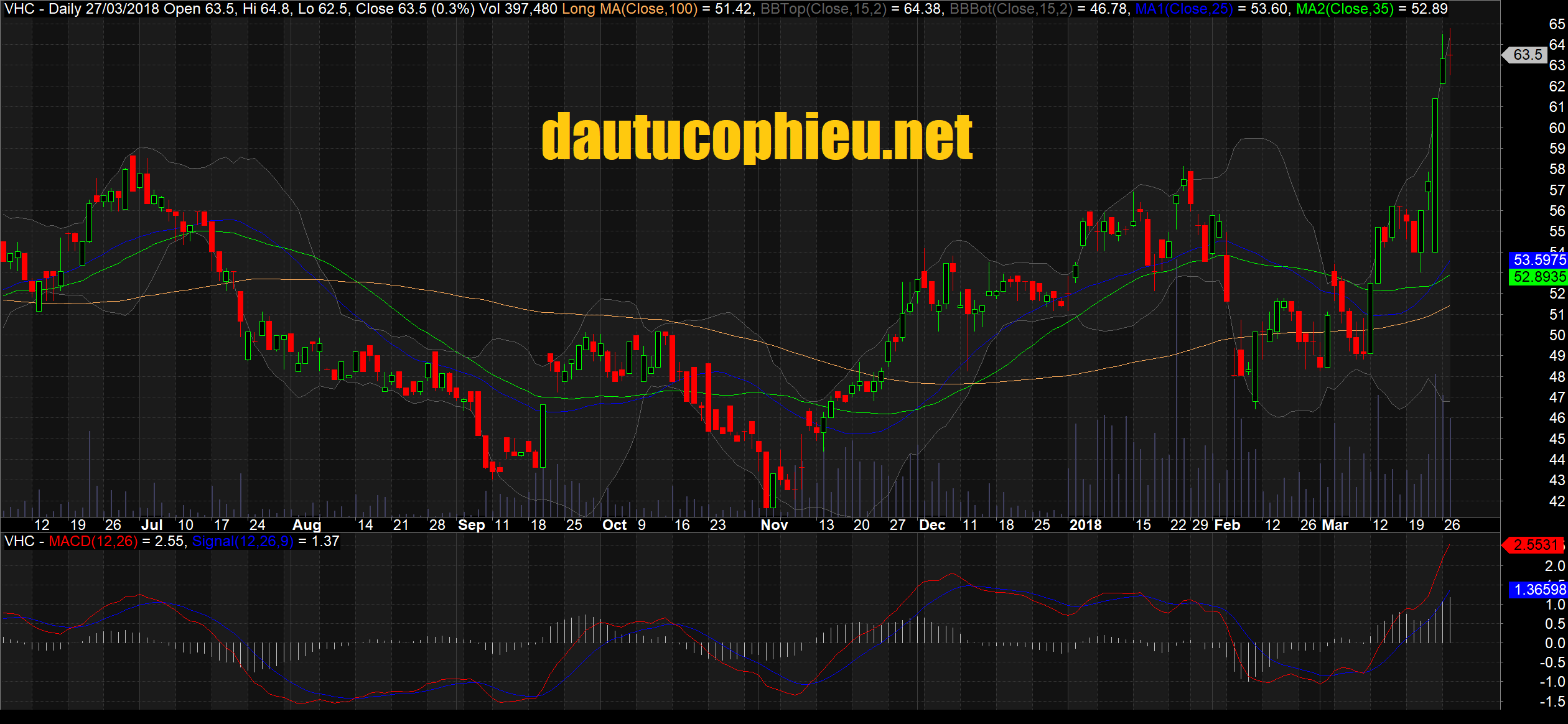Click the green MA2(Close,35) legend label

[x=1345, y=9]
